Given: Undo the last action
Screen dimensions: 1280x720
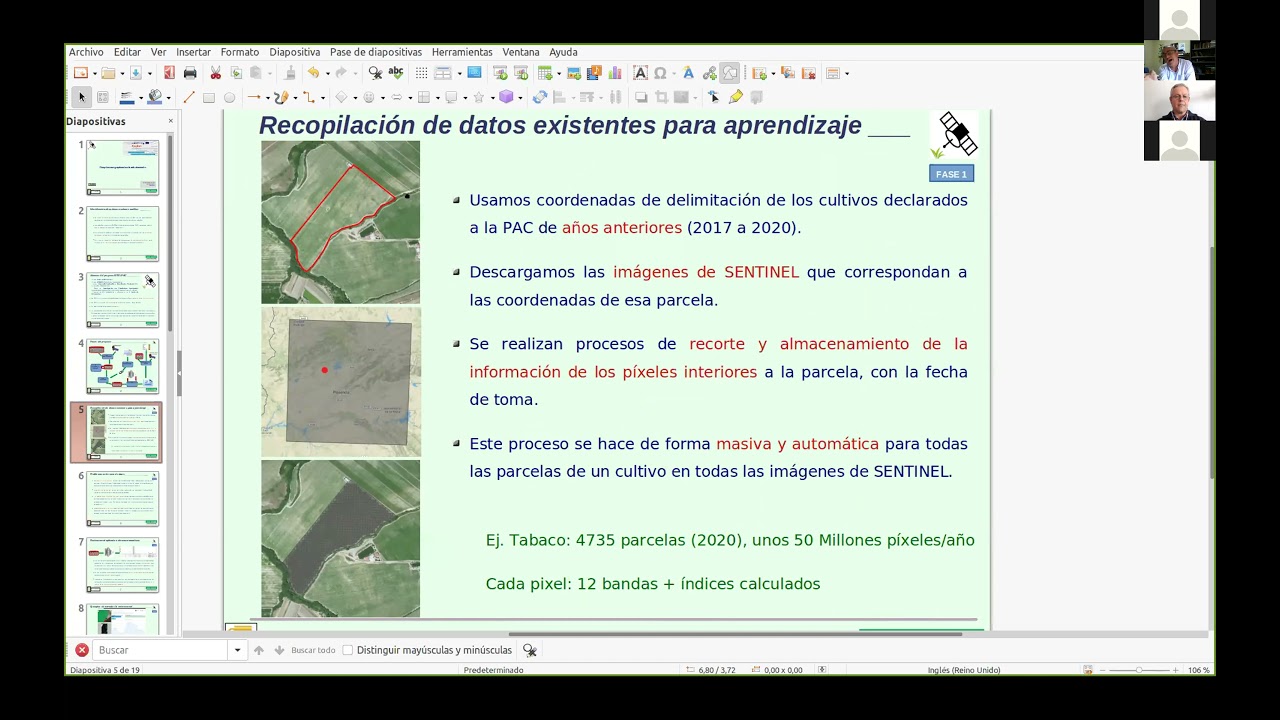Looking at the screenshot, I should click(x=313, y=73).
